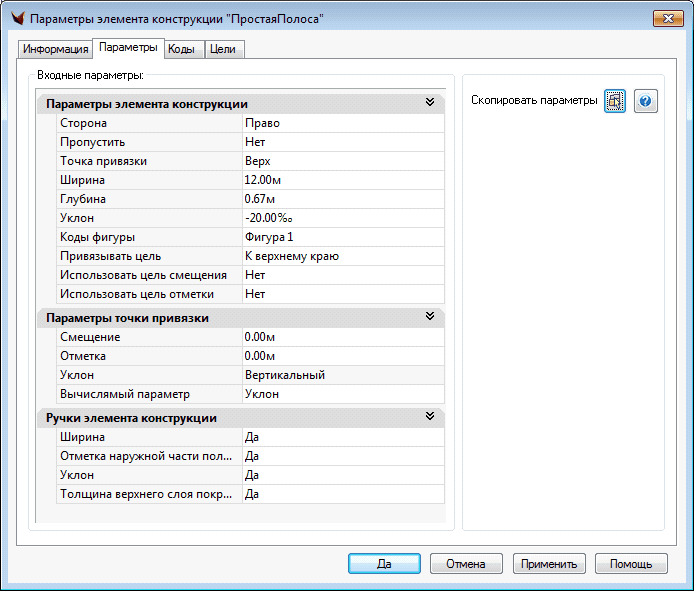Click the application icon in the title bar
694x591 pixels.
[x=15, y=19]
